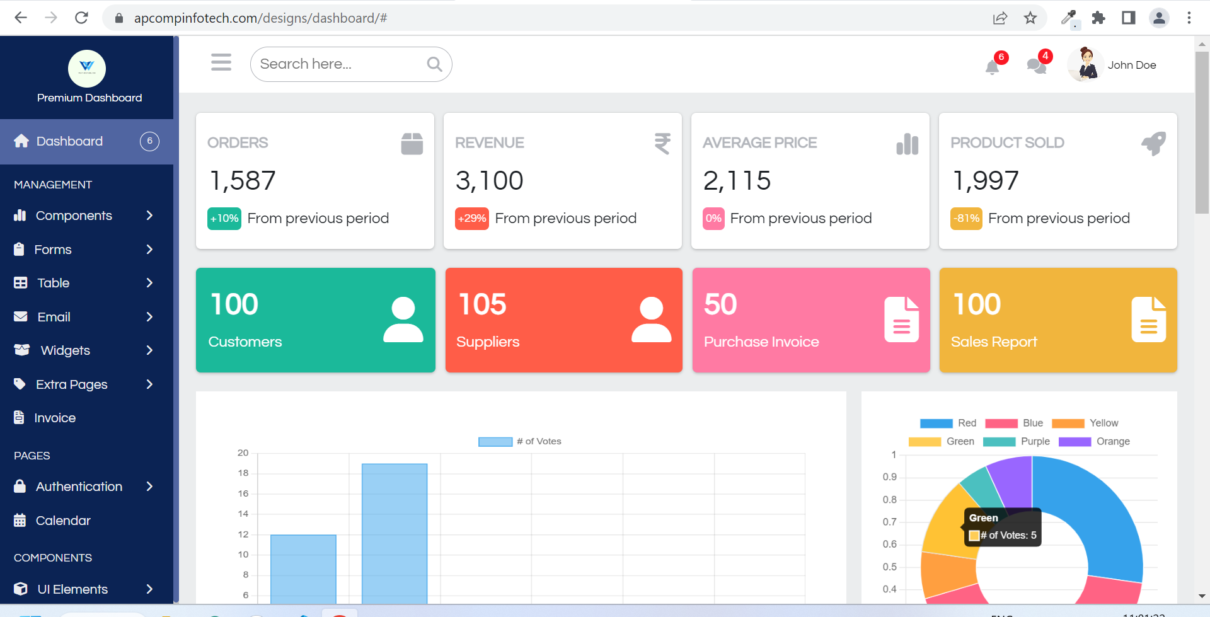The width and height of the screenshot is (1210, 617).
Task: Expand the Table submenu chevron
Action: pos(149,283)
